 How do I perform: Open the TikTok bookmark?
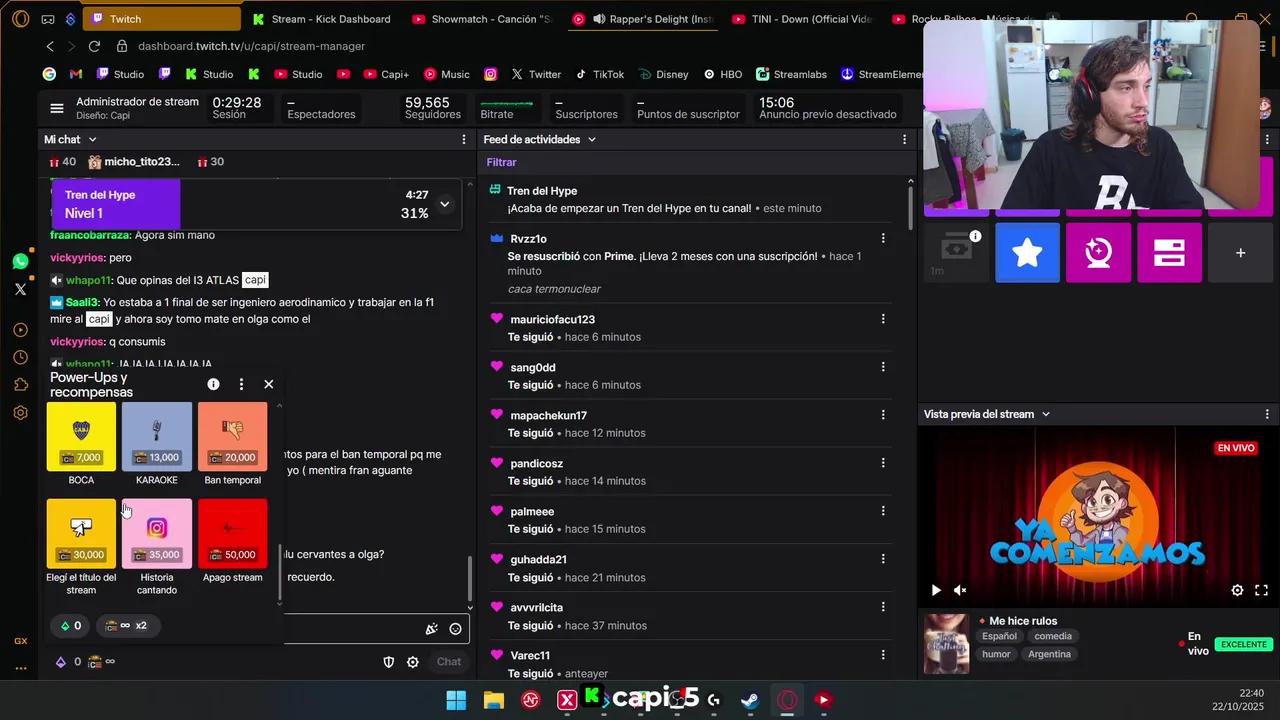[x=599, y=74]
